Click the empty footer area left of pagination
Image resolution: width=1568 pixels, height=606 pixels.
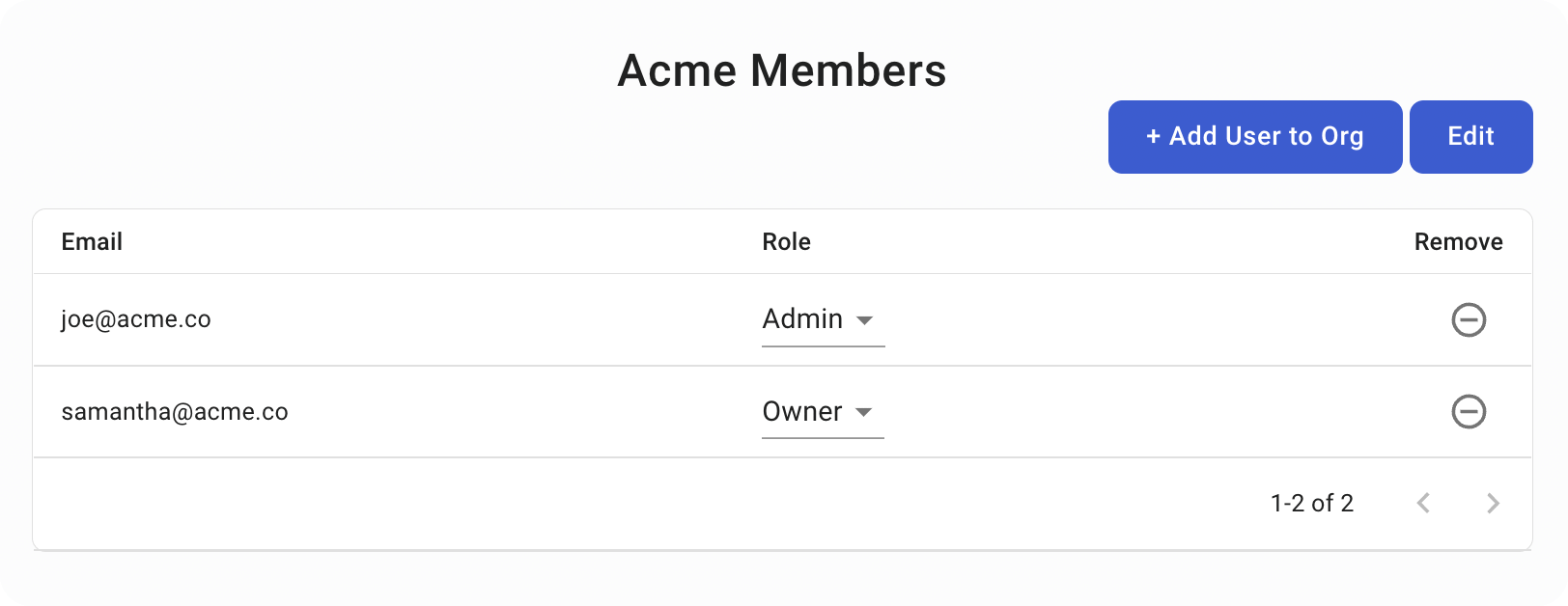tap(579, 503)
